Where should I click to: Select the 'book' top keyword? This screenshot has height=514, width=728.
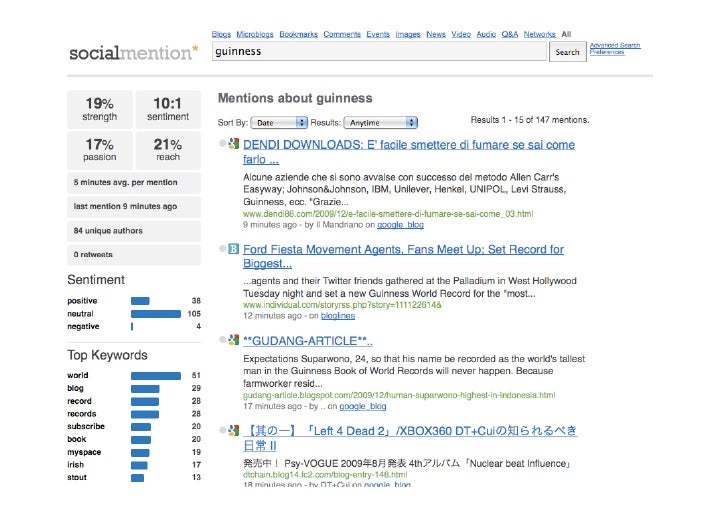click(77, 439)
